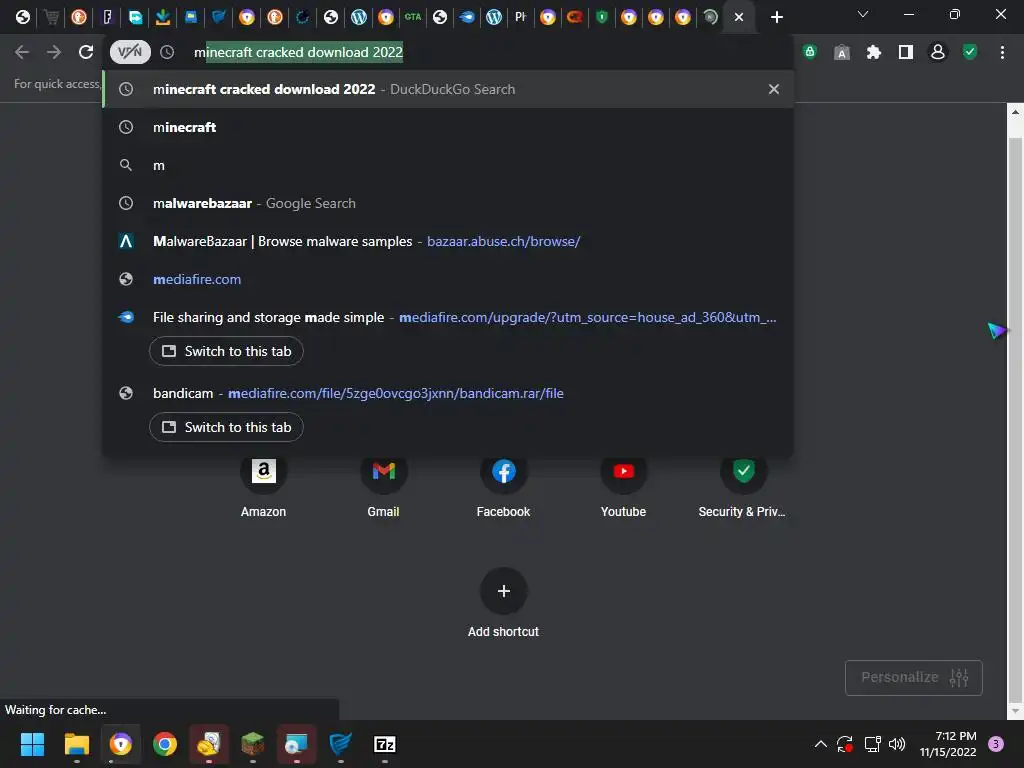This screenshot has height=768, width=1024.
Task: Go forward to next page
Action: tap(54, 52)
